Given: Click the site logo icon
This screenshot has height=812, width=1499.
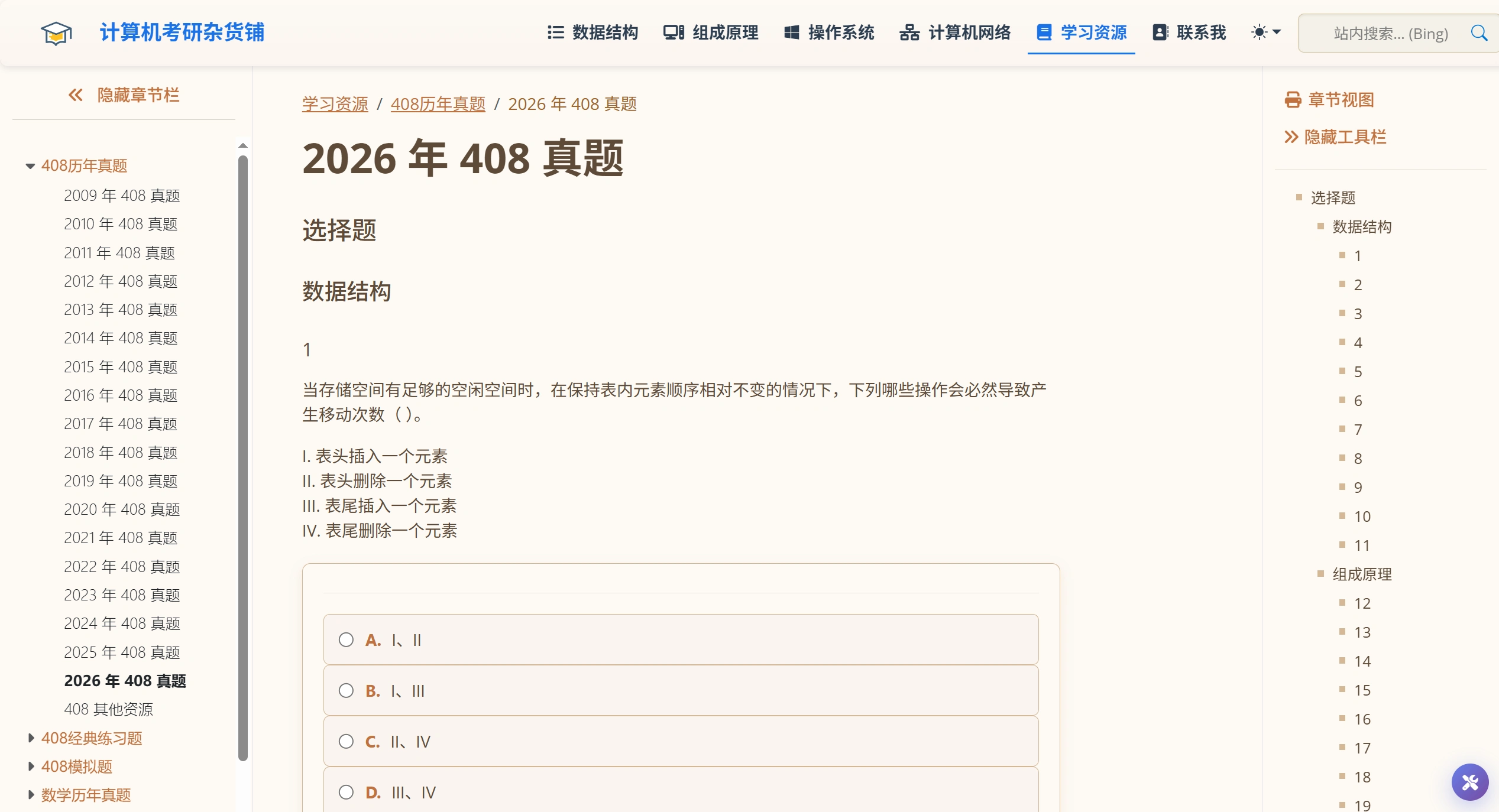Looking at the screenshot, I should 56,33.
